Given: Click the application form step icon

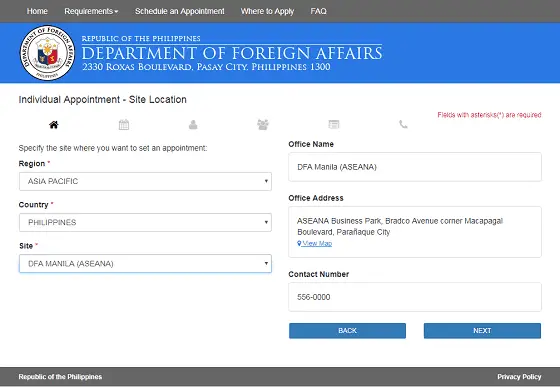Looking at the screenshot, I should 334,124.
